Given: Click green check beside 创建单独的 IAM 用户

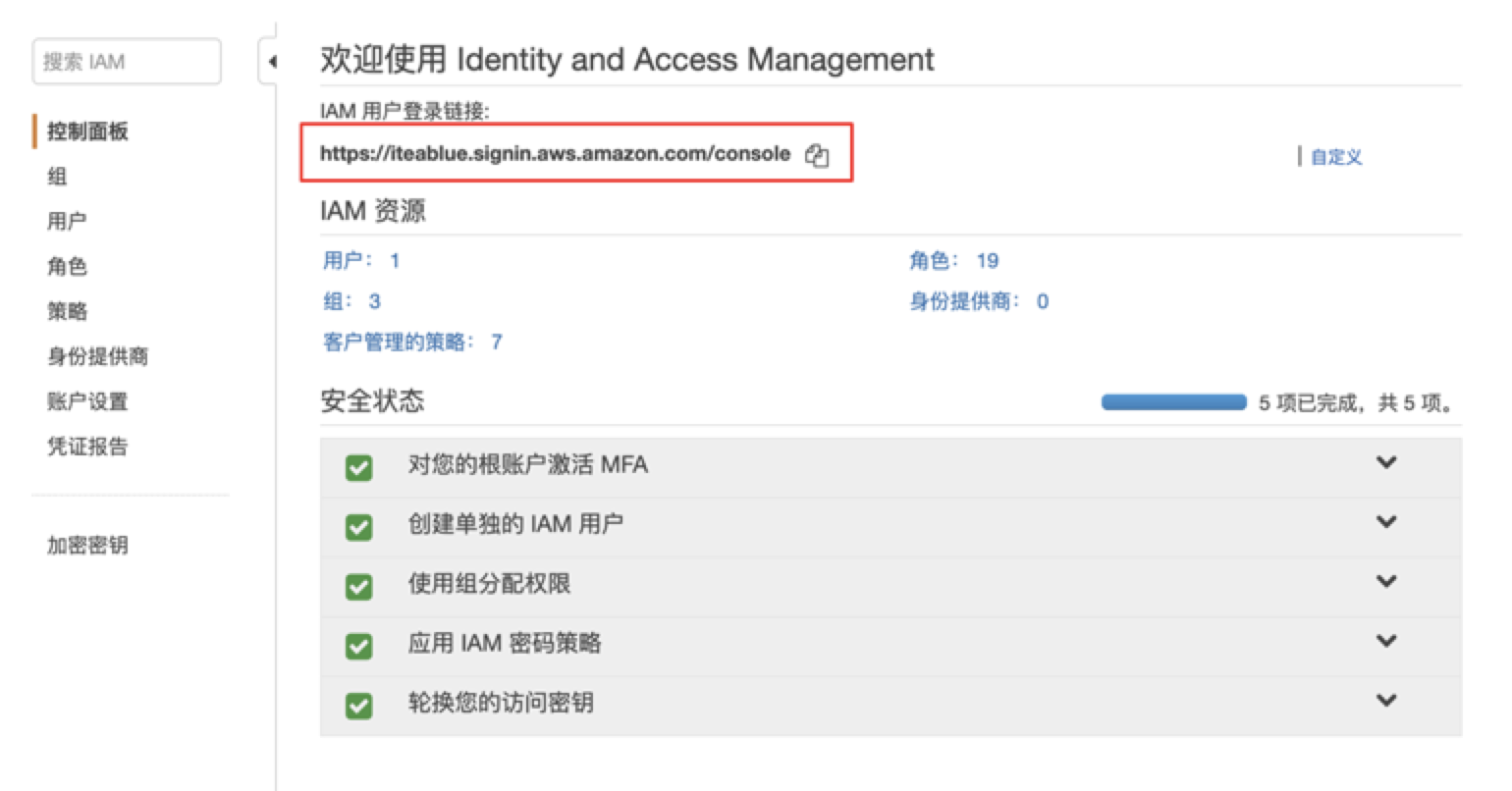Looking at the screenshot, I should (359, 527).
